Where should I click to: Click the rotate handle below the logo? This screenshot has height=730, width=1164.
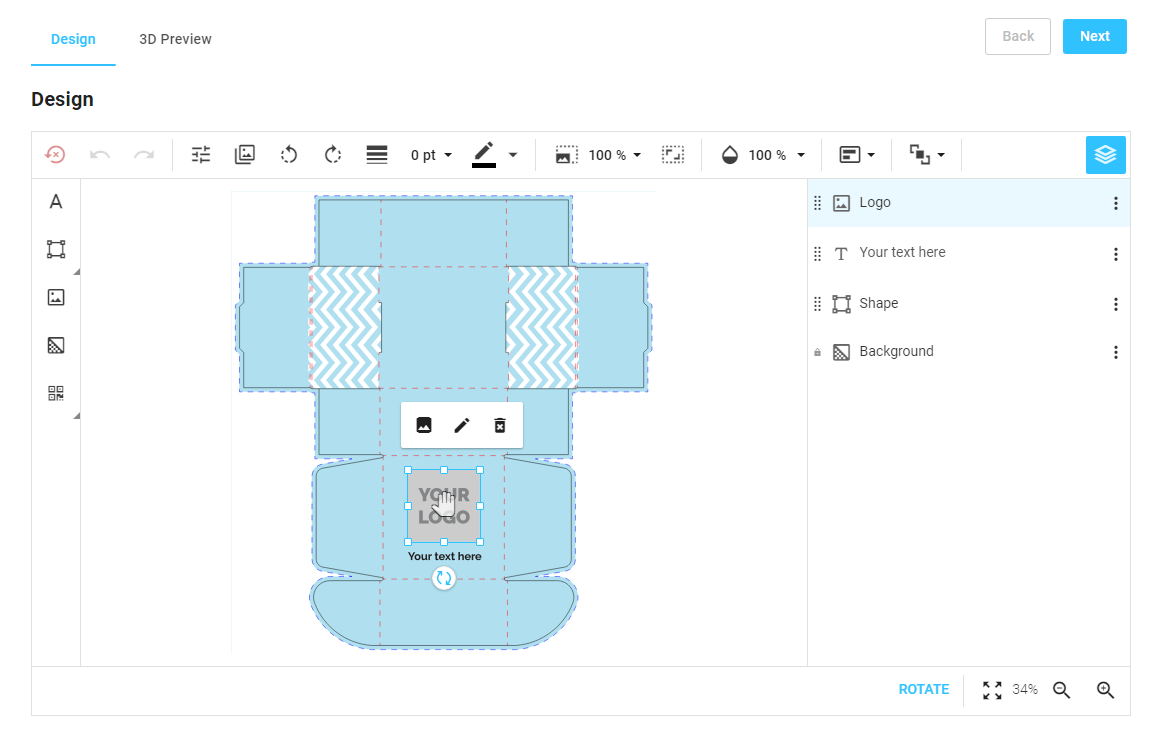point(444,578)
